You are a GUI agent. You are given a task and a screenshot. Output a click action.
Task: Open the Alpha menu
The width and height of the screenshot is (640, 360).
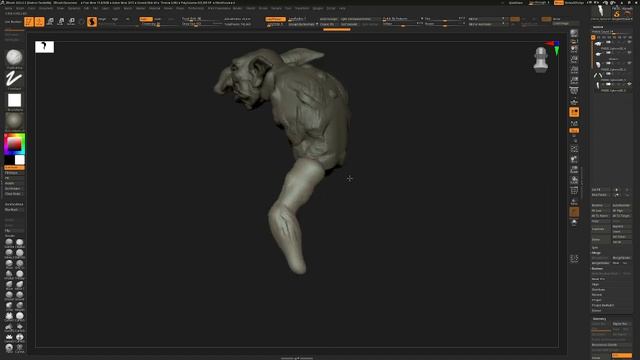pyautogui.click(x=9, y=8)
